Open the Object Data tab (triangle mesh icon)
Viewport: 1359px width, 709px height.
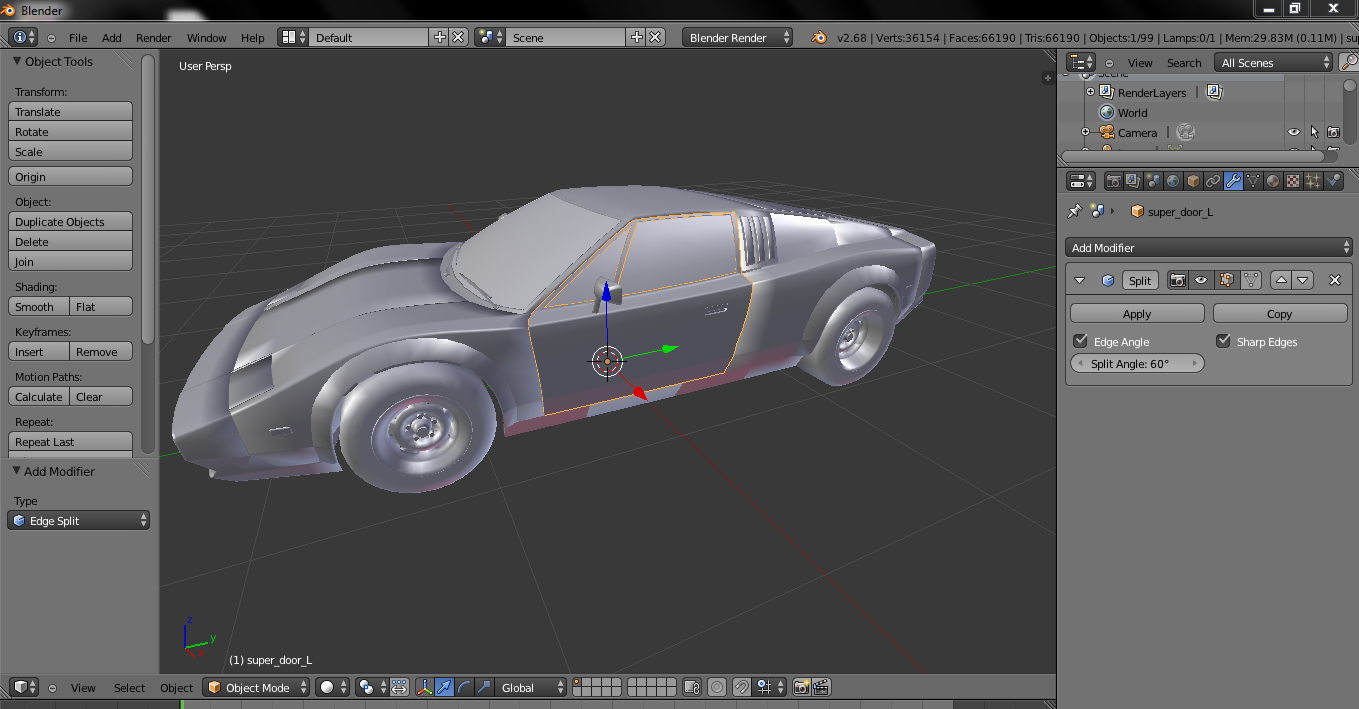tap(1253, 181)
